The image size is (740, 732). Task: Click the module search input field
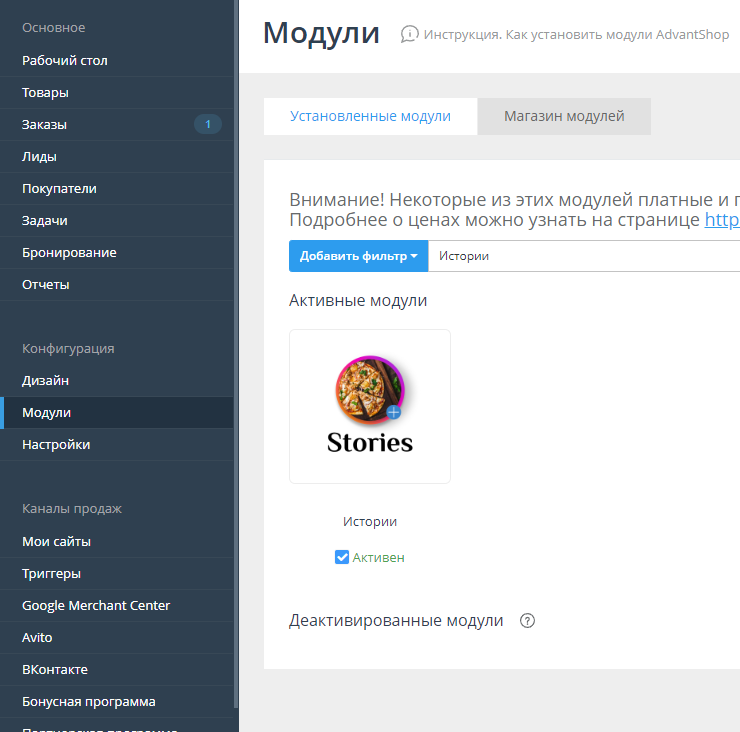tap(585, 256)
